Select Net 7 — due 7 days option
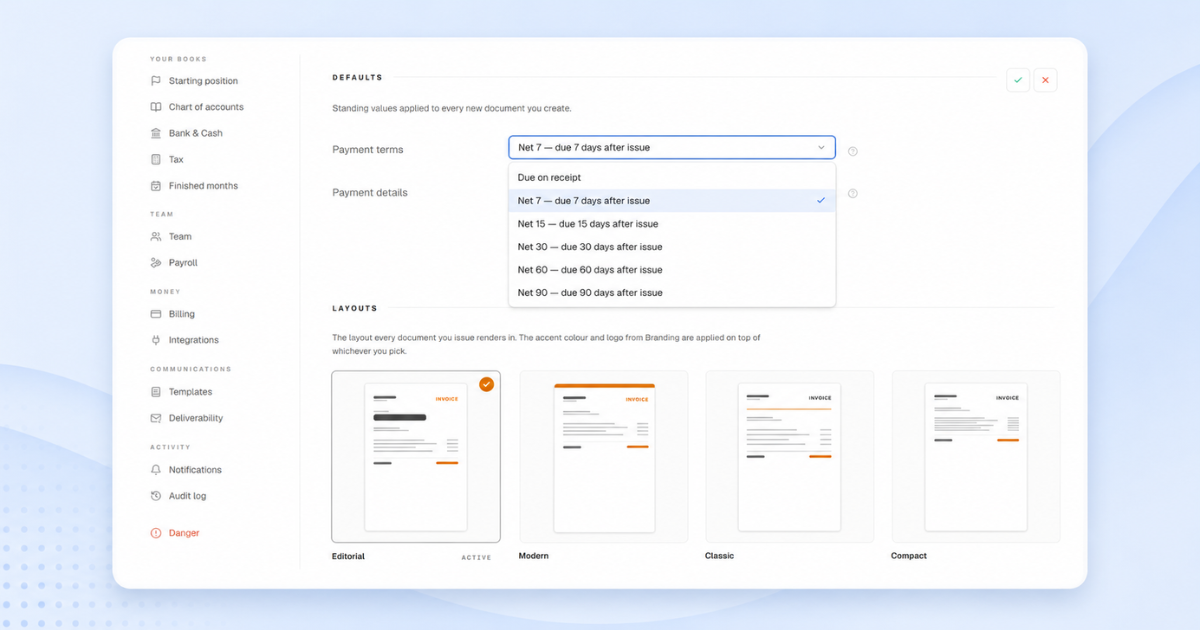Screen dimensions: 1200x630 click(672, 201)
